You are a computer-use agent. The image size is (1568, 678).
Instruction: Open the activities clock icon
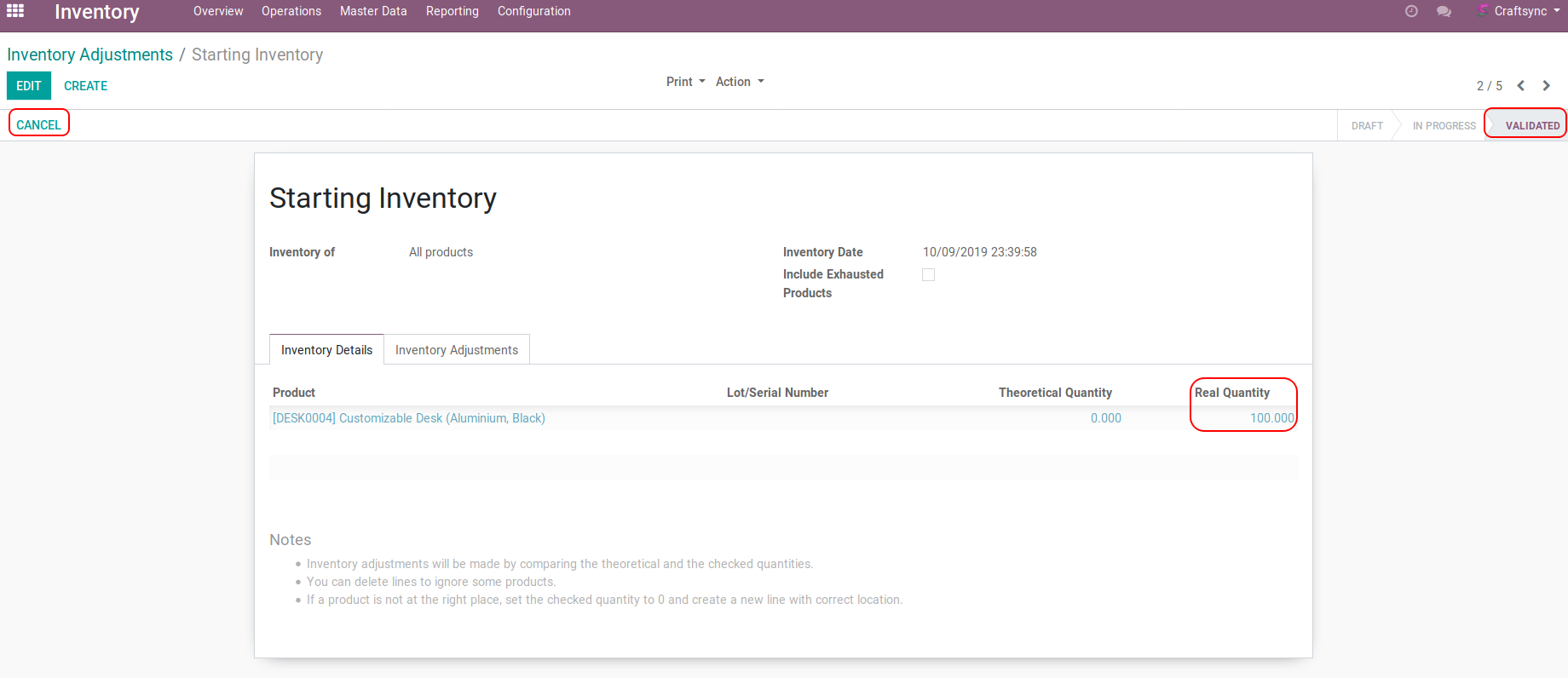[x=1411, y=11]
